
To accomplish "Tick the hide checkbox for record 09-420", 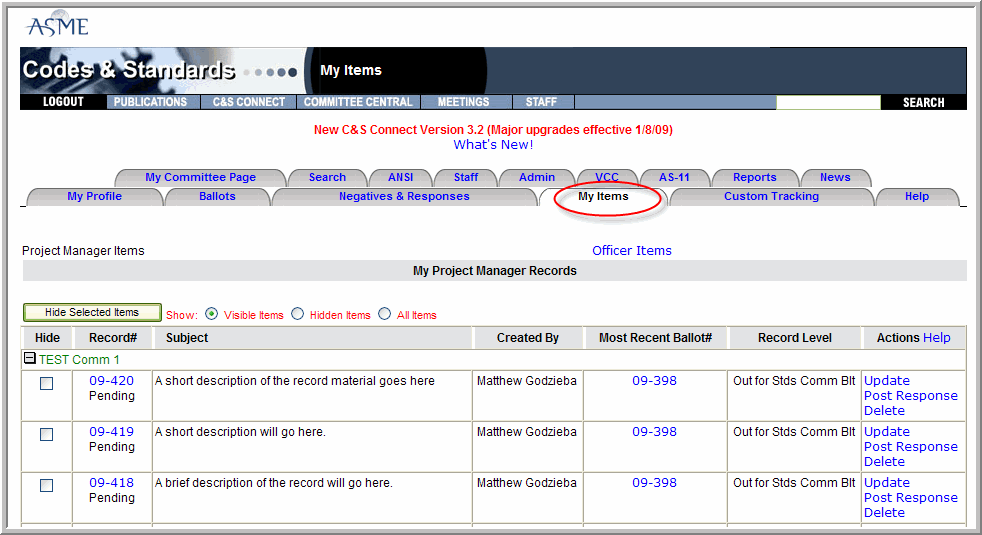I will (x=46, y=383).
